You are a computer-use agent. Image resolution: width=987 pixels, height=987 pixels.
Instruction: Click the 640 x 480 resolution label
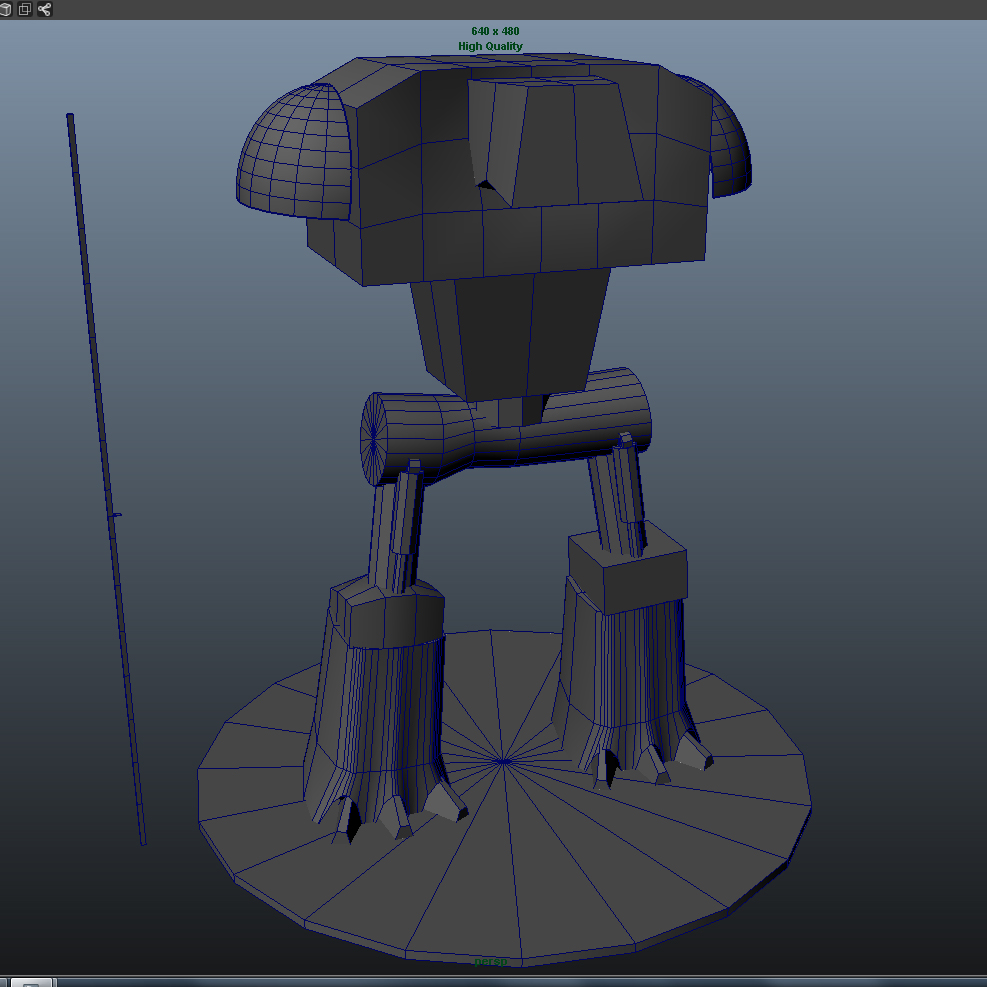[495, 31]
